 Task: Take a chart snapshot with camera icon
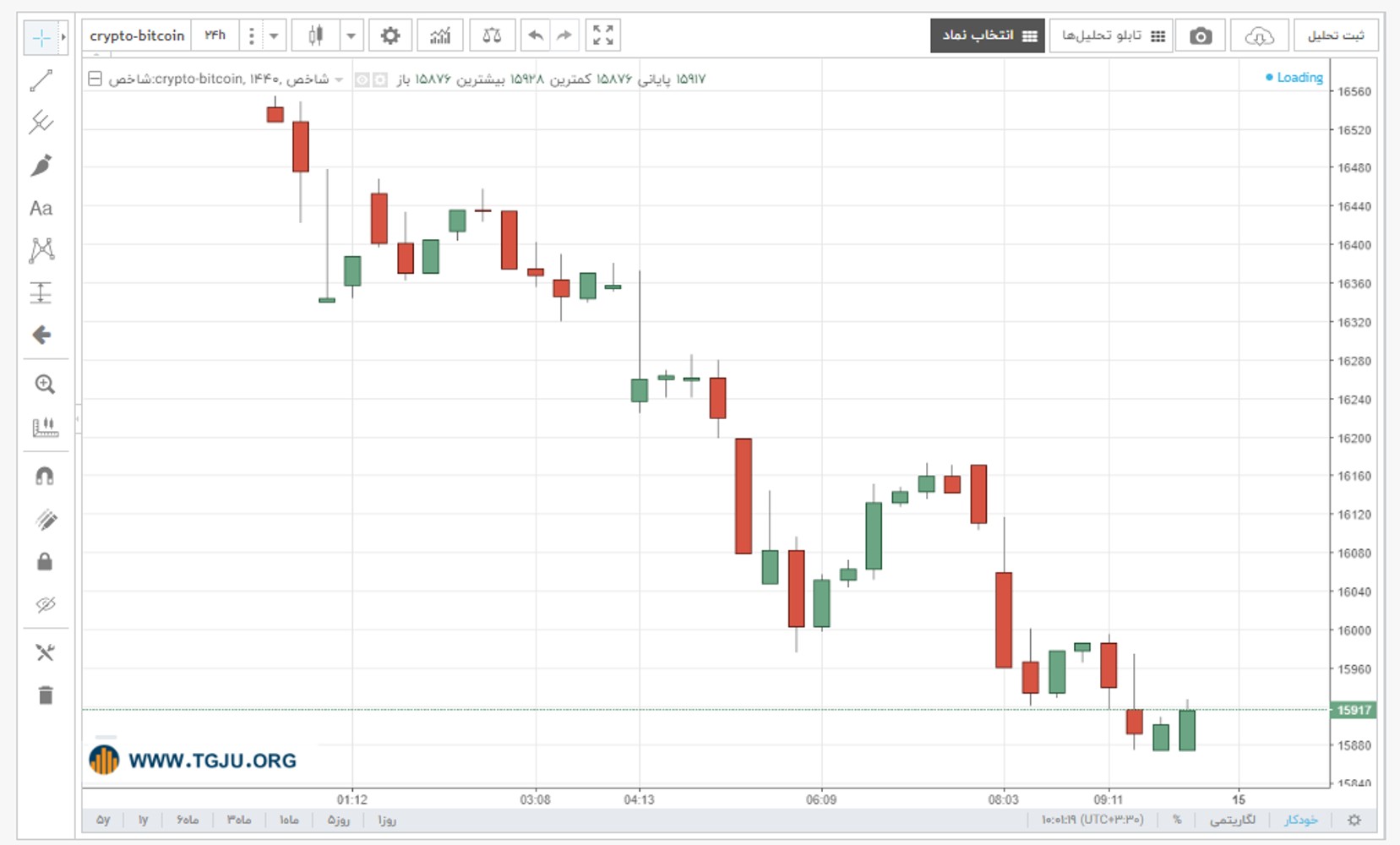click(x=1201, y=35)
